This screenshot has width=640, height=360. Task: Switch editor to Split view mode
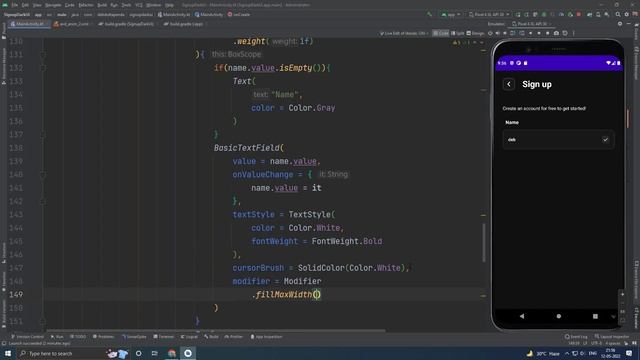click(x=458, y=33)
